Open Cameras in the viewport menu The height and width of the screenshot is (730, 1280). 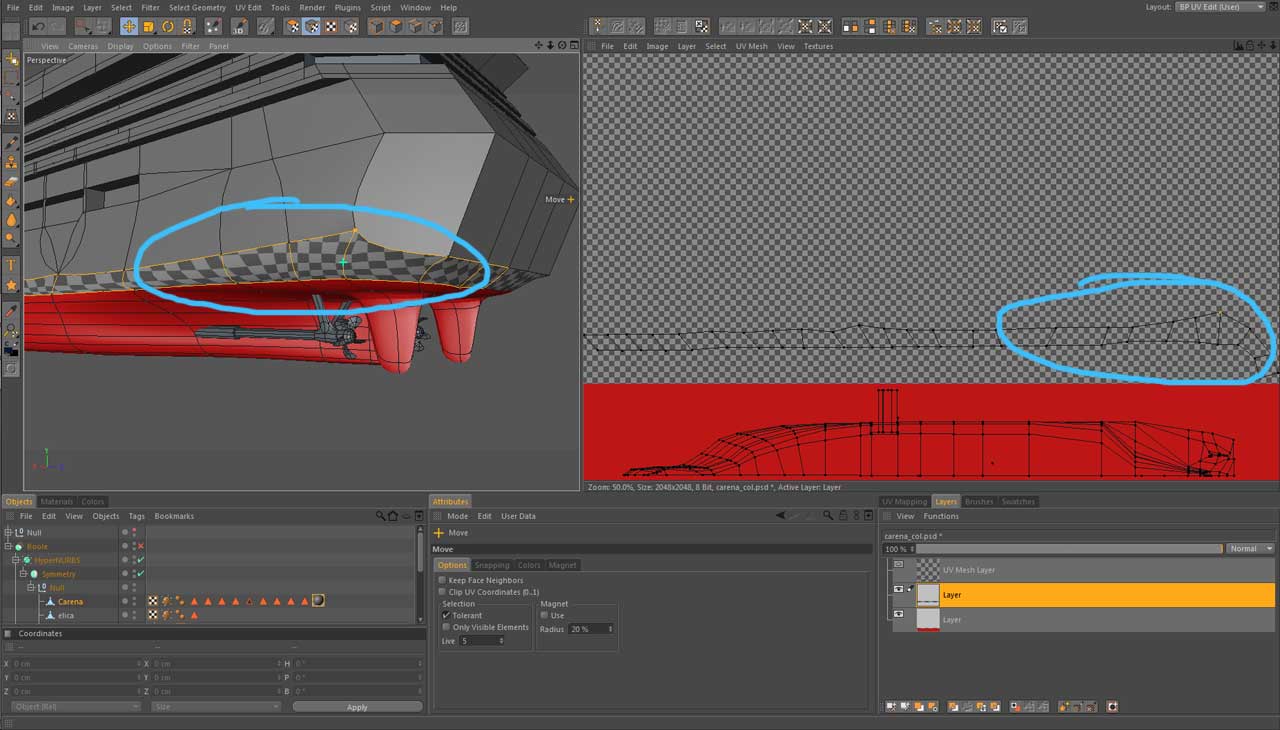click(83, 46)
